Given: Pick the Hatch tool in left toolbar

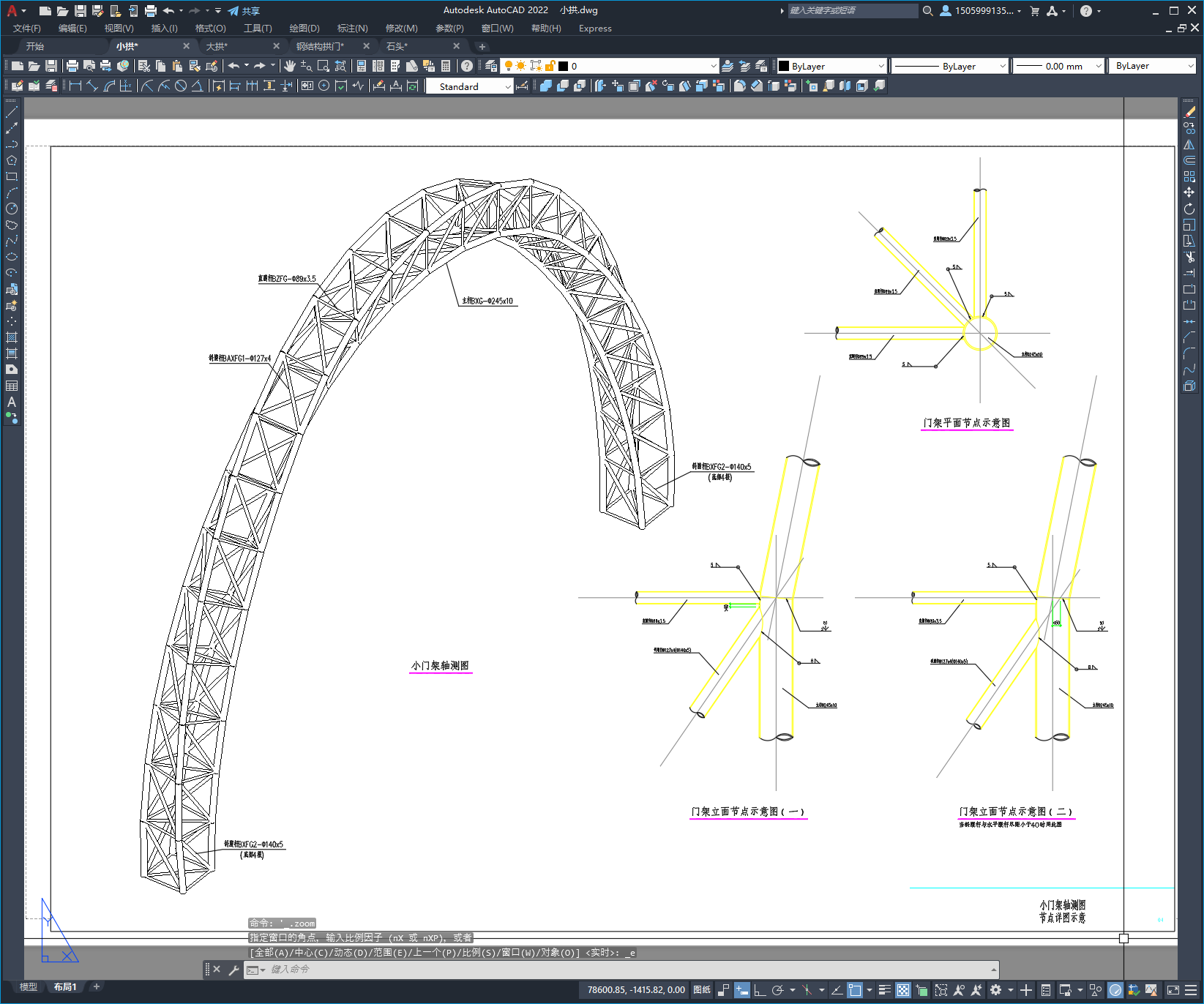Looking at the screenshot, I should coord(12,337).
